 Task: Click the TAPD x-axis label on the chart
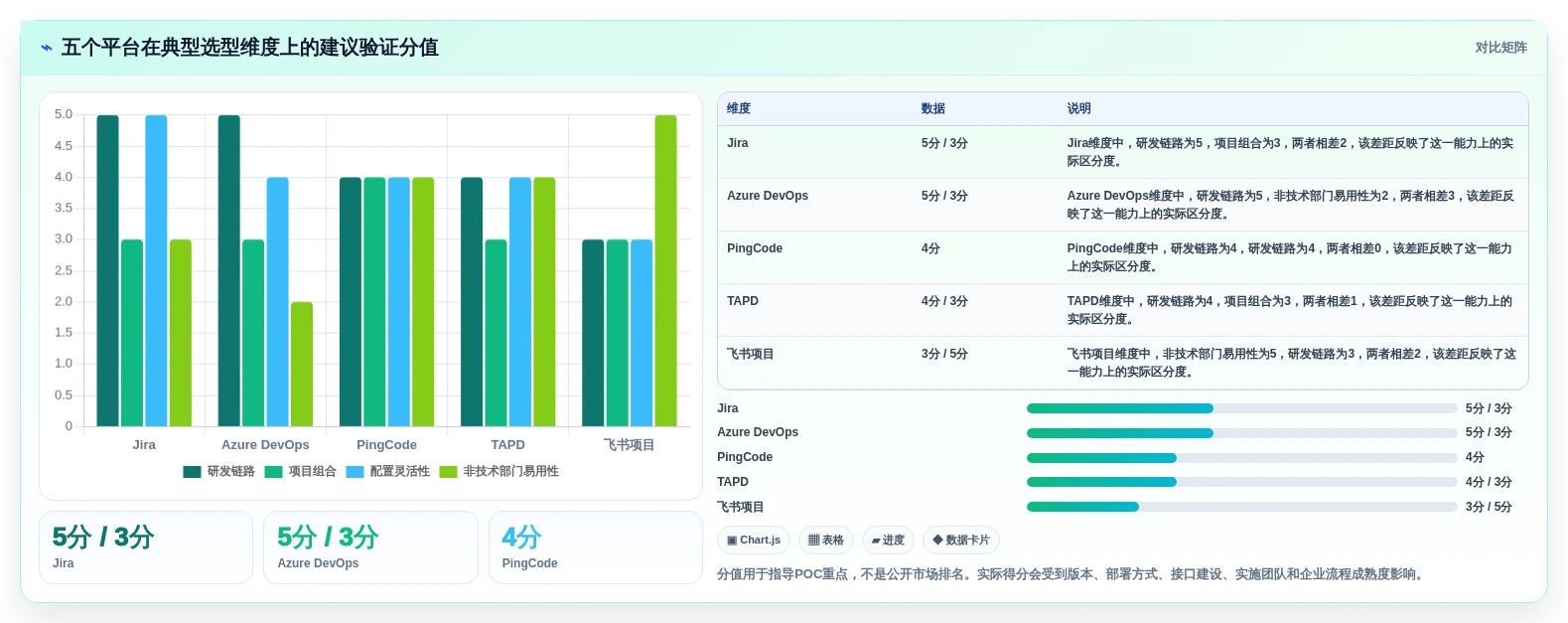(x=507, y=445)
